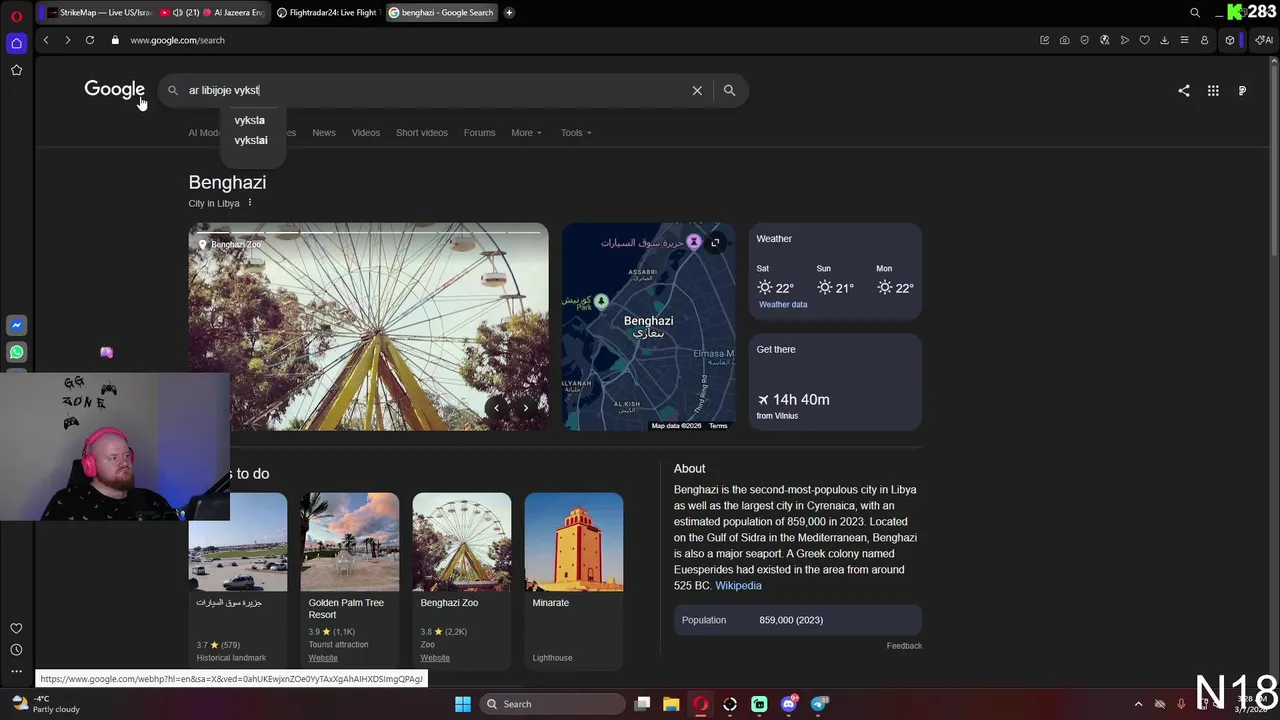Click the Windows taskbar Search box
The height and width of the screenshot is (720, 1280).
tap(550, 704)
